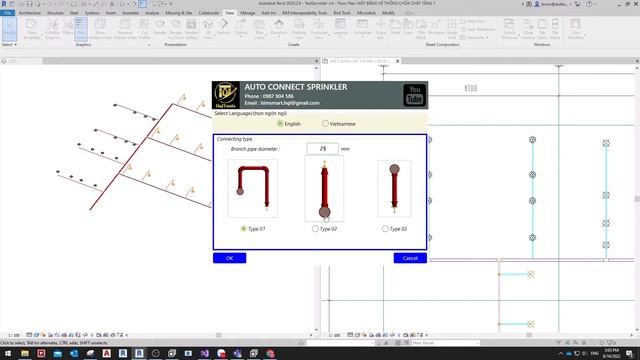This screenshot has height=360, width=640.
Task: Click the Tile Views ribbon icon
Action: coord(555,29)
